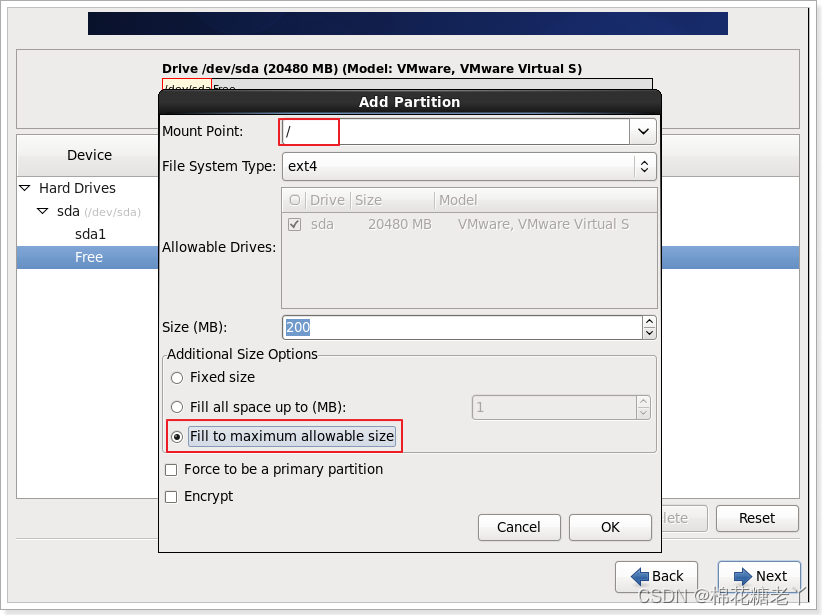
Task: Click inside the Size (MB) input field
Action: [x=450, y=327]
